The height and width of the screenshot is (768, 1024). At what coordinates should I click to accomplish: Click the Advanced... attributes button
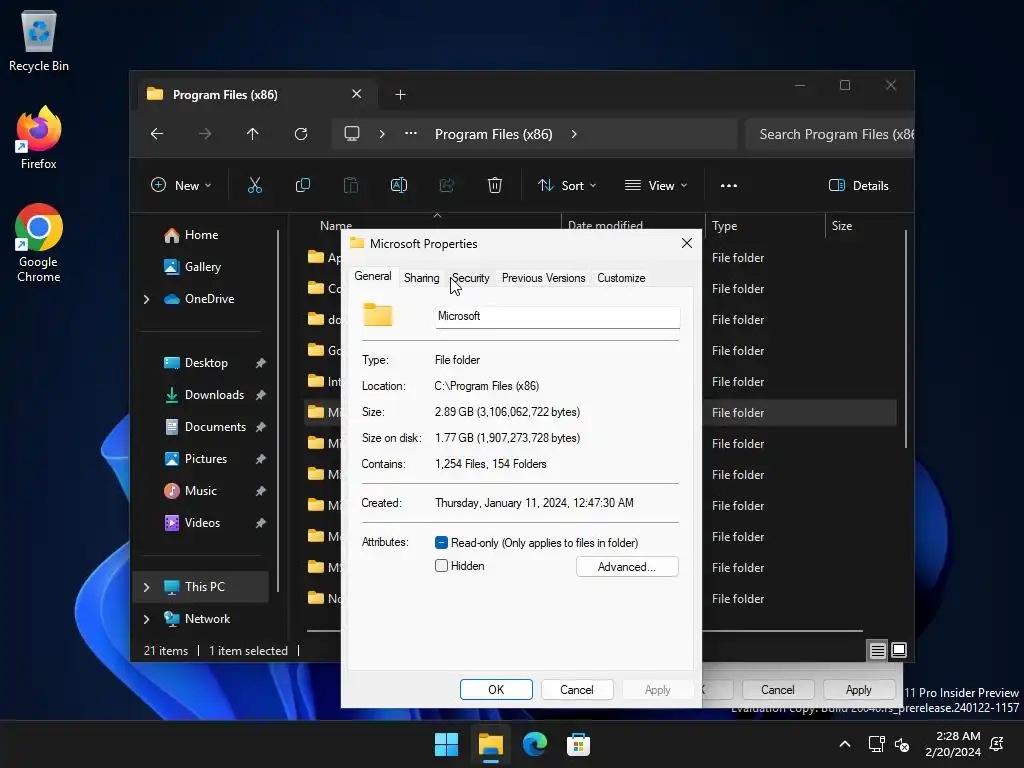coord(627,567)
